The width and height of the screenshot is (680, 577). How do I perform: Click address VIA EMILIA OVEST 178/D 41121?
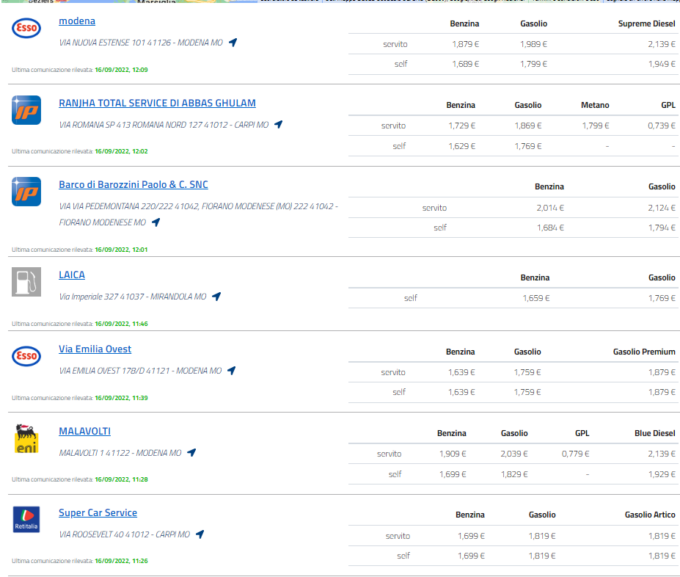[141, 370]
